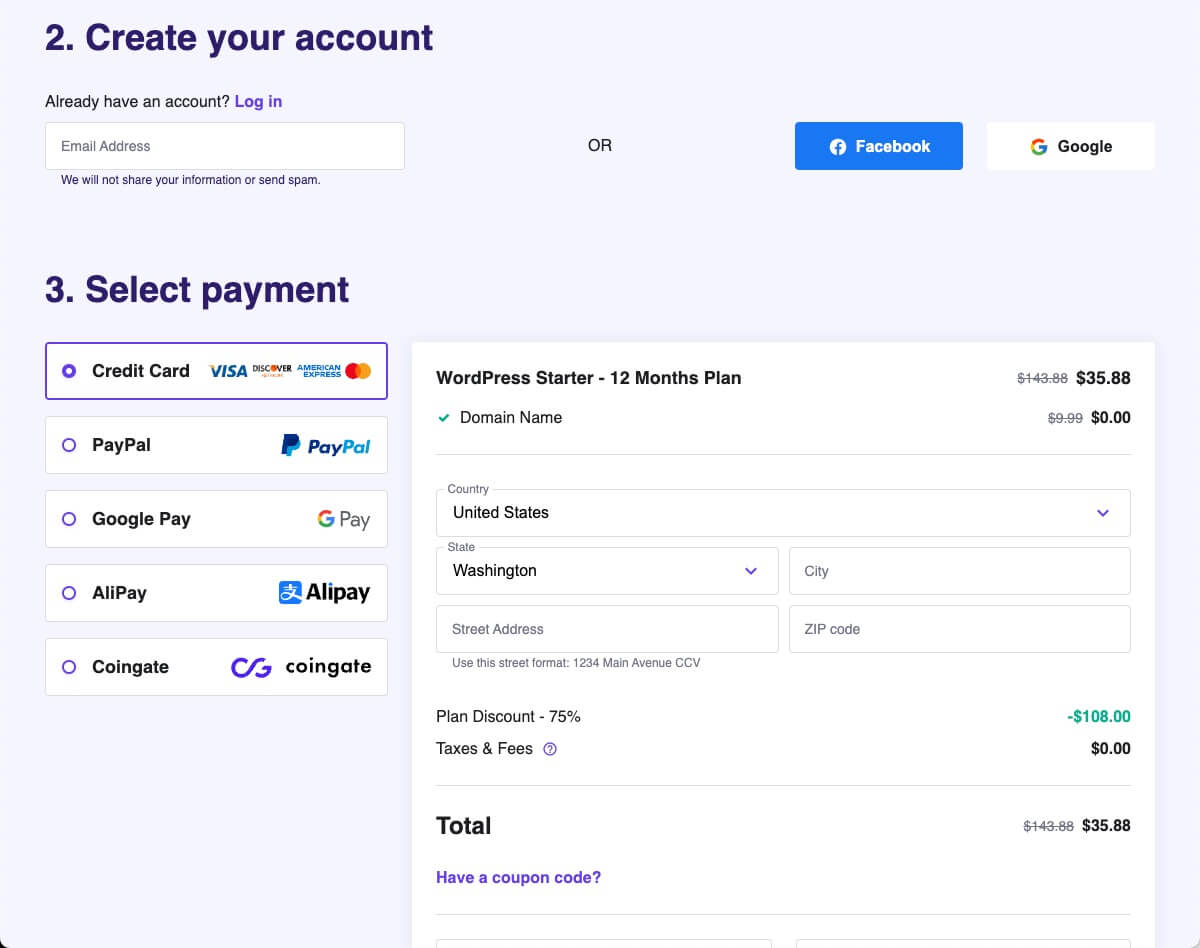Click the Coingate logo
The width and height of the screenshot is (1200, 948).
[301, 667]
